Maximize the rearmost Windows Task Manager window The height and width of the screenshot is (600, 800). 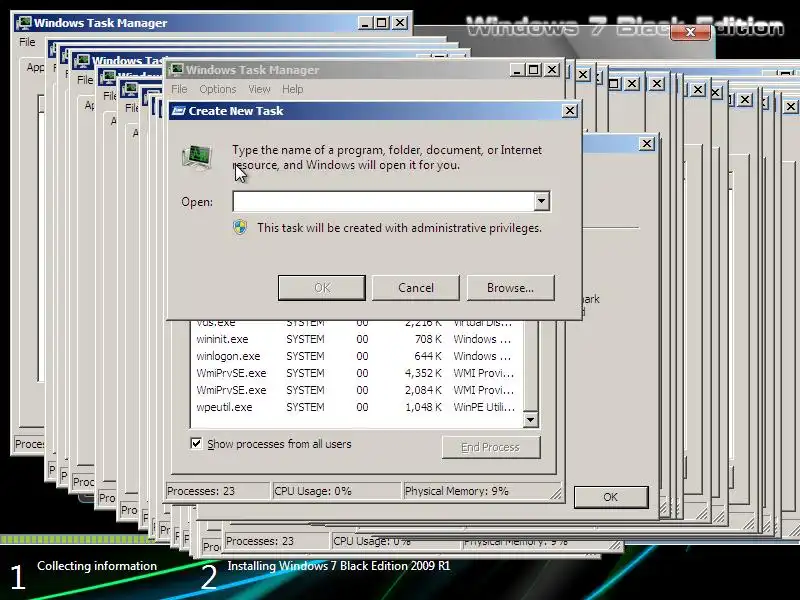point(382,23)
